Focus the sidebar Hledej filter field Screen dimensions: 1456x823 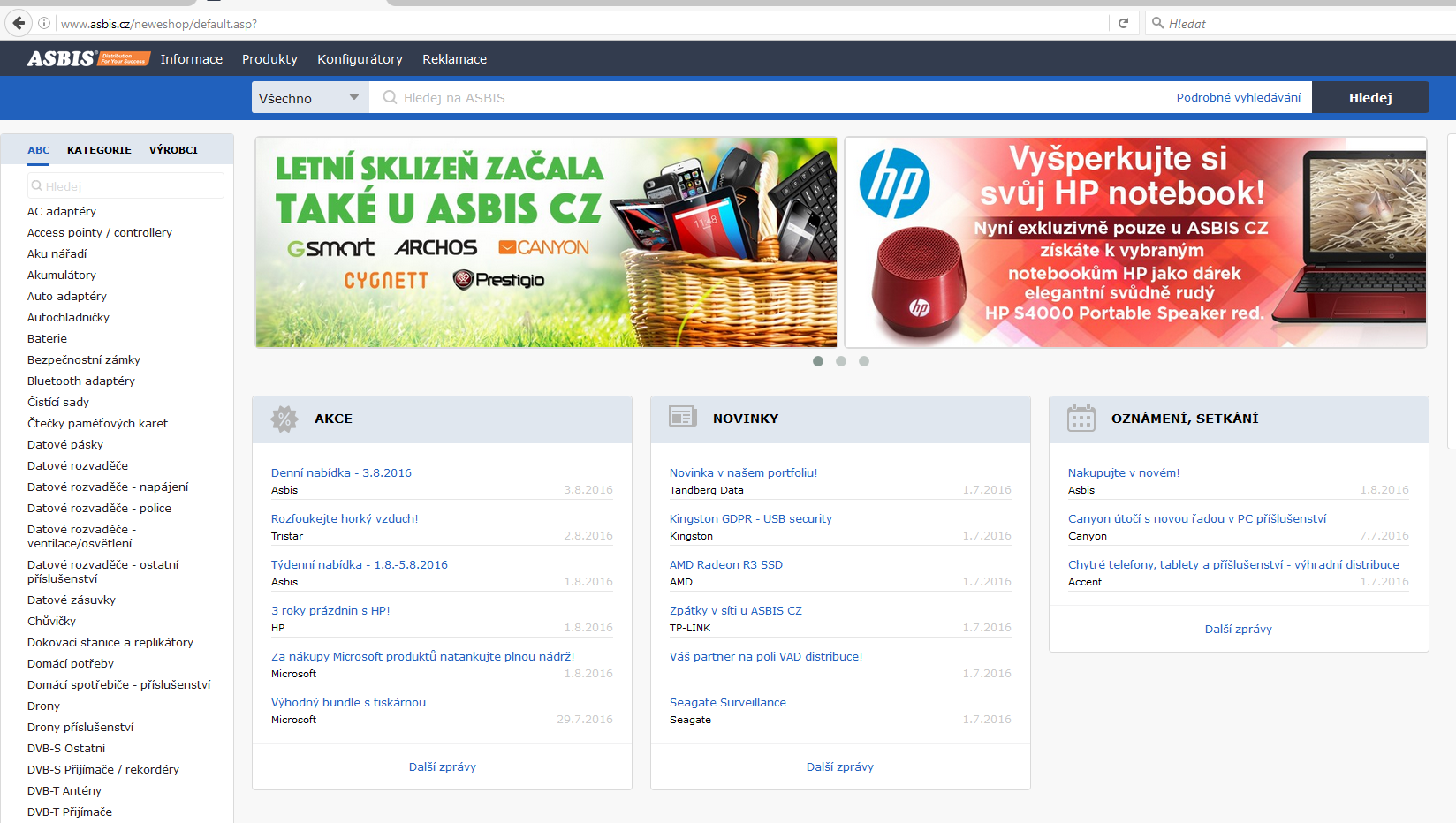coord(125,186)
